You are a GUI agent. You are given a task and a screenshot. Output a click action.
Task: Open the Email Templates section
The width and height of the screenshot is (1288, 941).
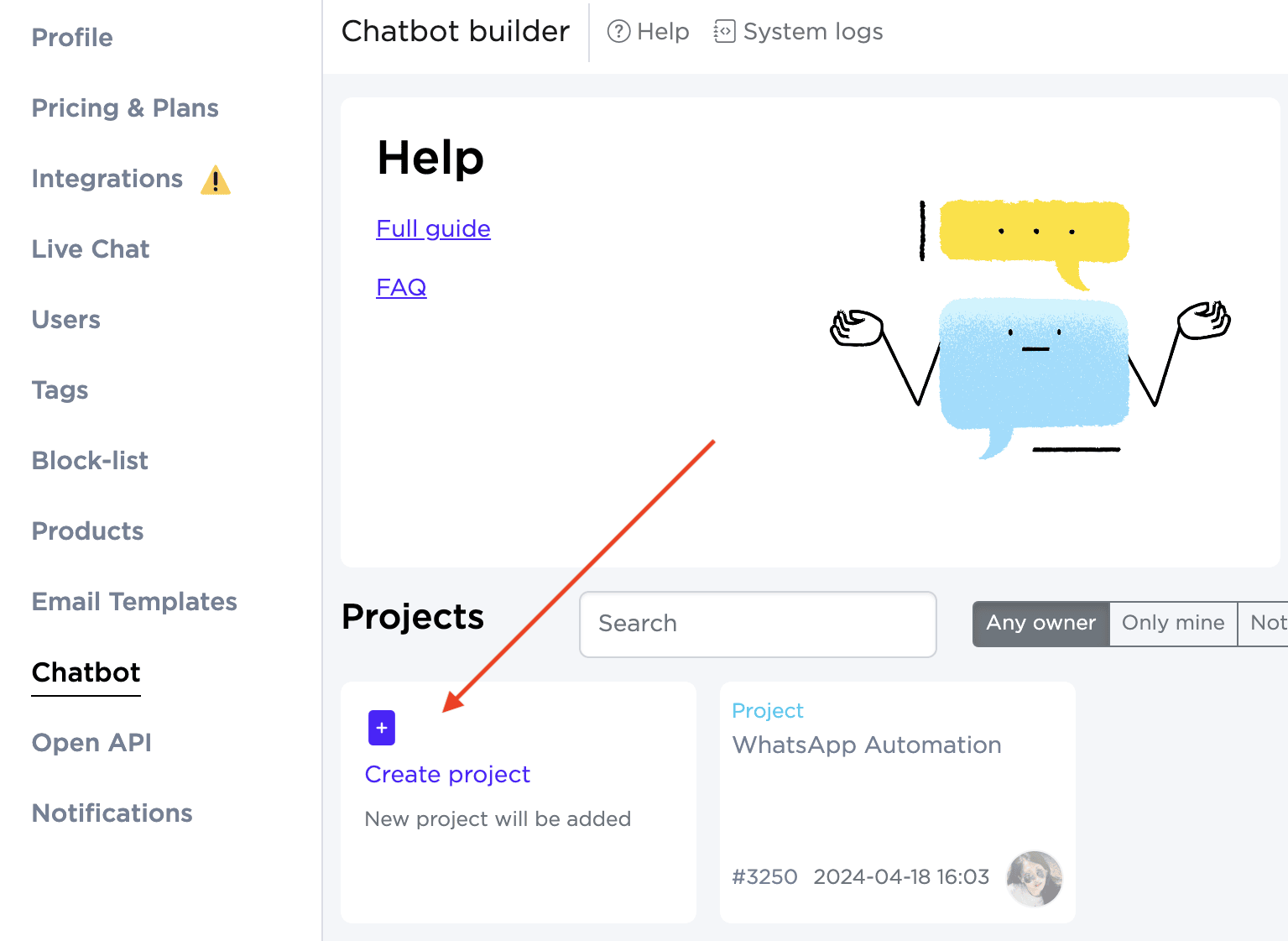(x=134, y=602)
